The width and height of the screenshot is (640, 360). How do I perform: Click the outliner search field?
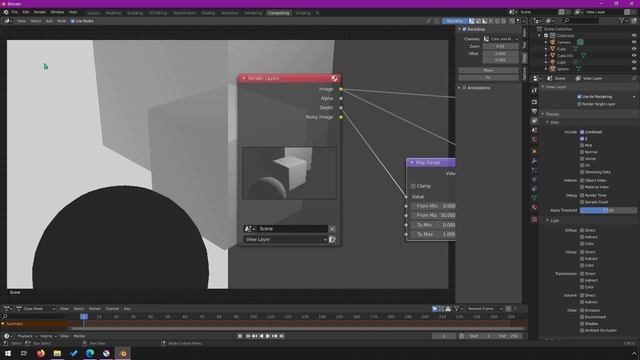[x=582, y=20]
